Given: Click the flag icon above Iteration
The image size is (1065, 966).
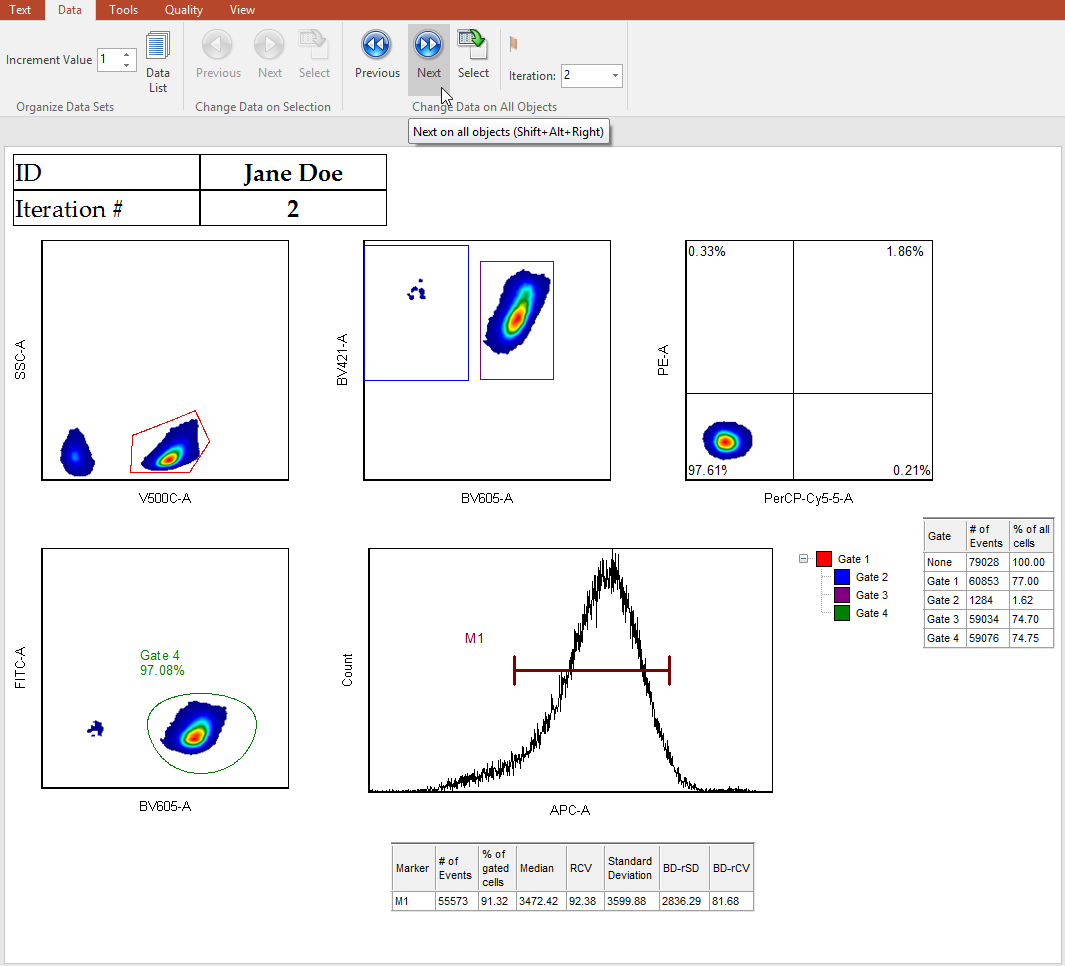Looking at the screenshot, I should click(x=514, y=44).
